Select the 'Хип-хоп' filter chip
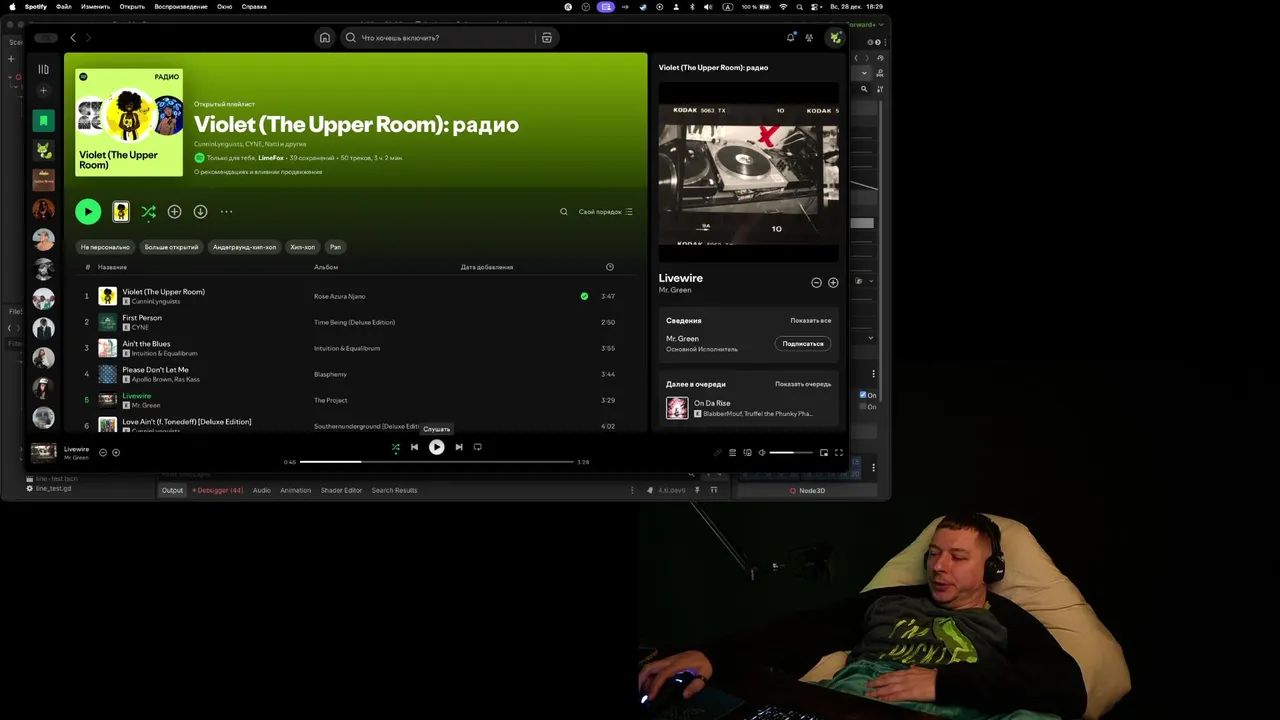Viewport: 1280px width, 720px height. [x=302, y=247]
